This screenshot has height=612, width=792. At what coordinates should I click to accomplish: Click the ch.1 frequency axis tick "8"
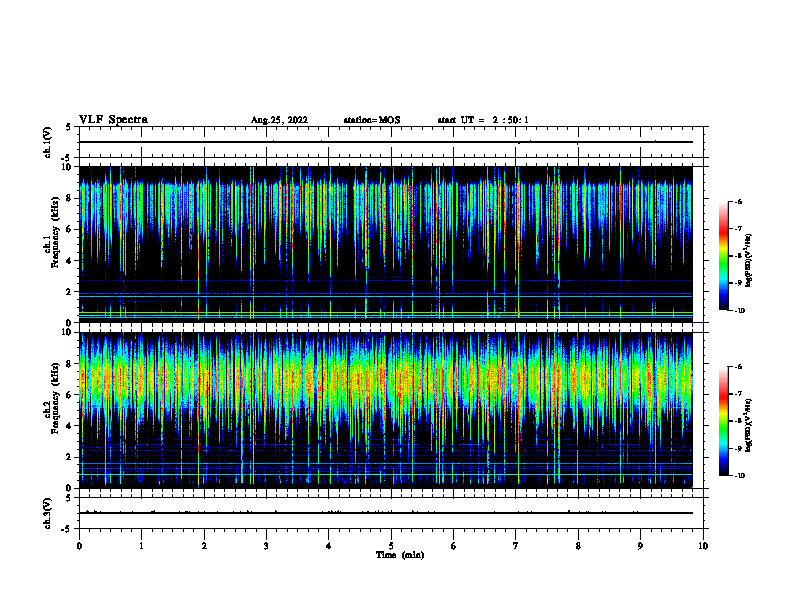click(70, 198)
